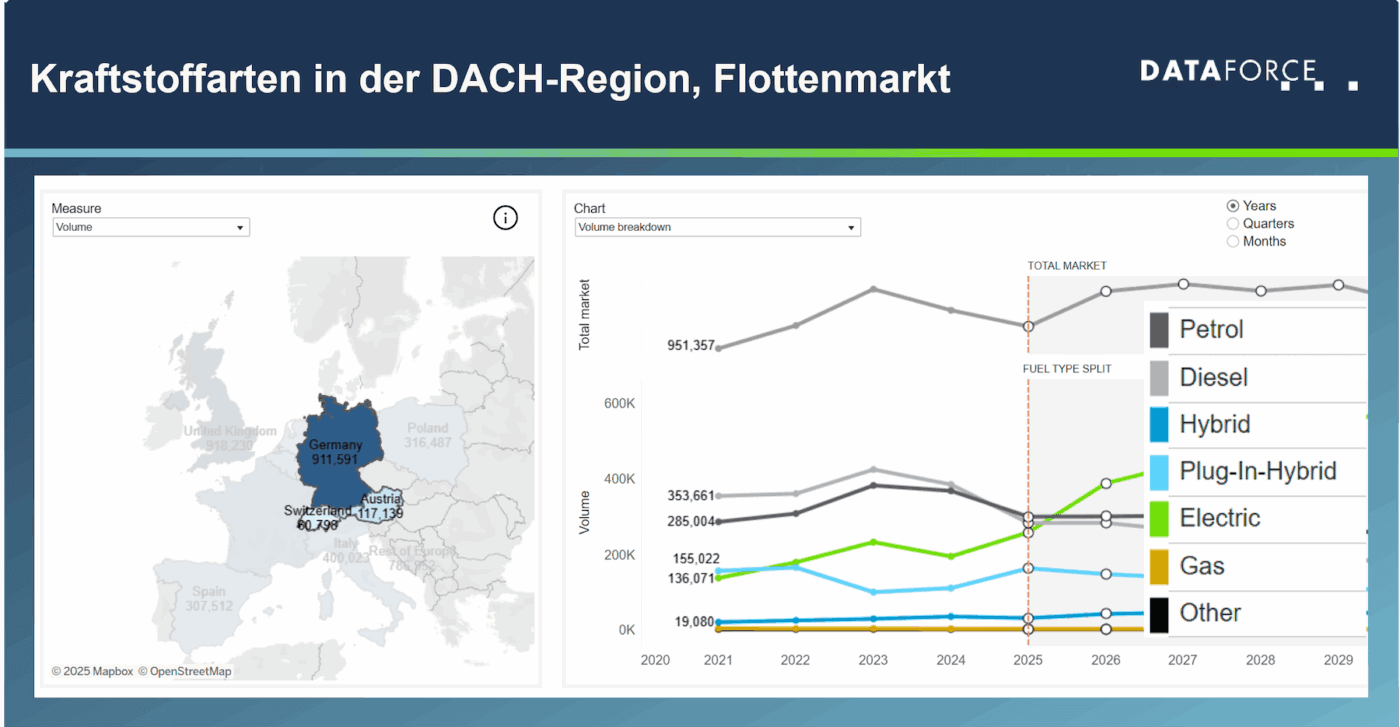Select Germany on the map
The image size is (1400, 727).
click(x=336, y=450)
